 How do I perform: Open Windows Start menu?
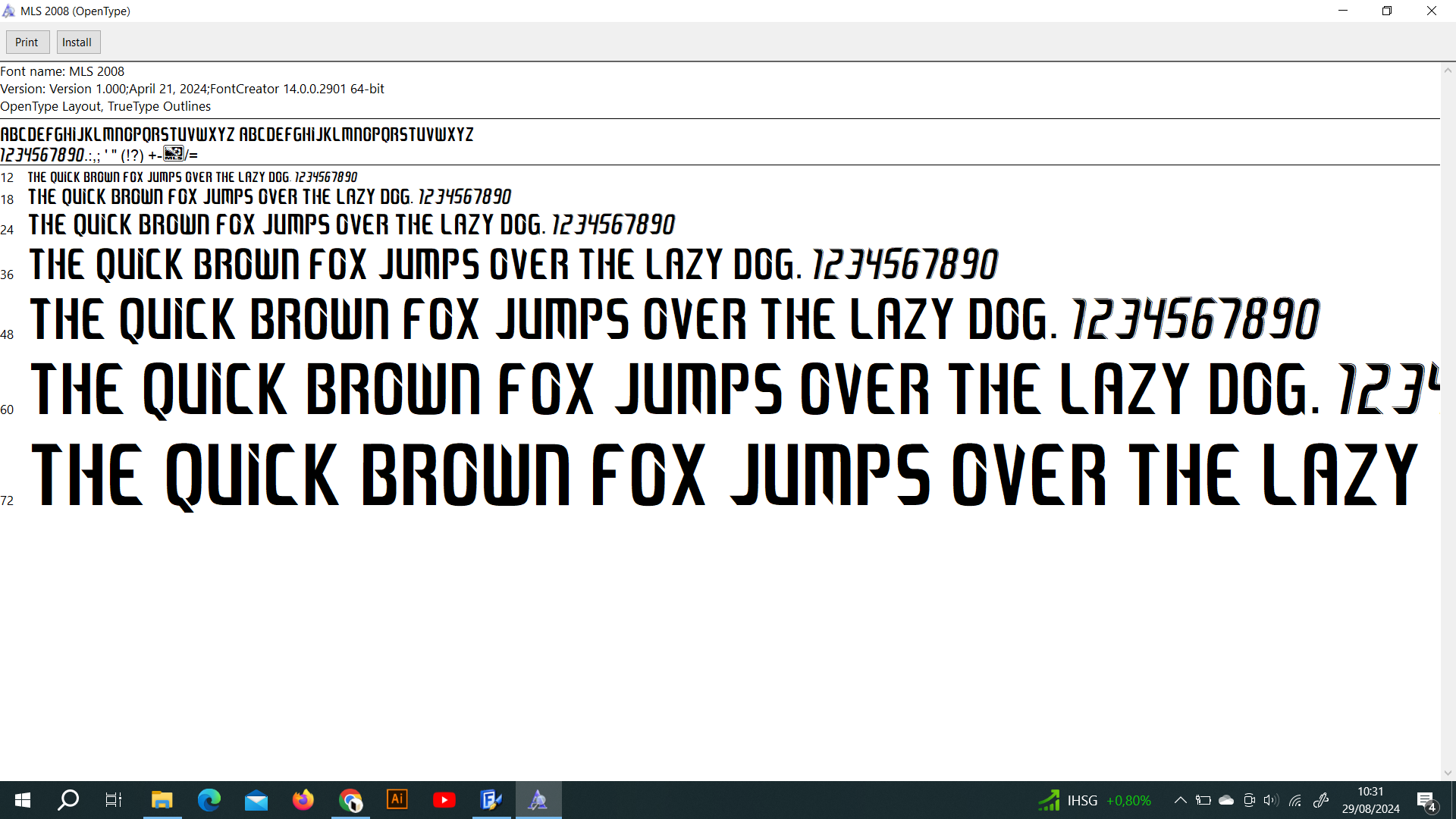click(23, 800)
